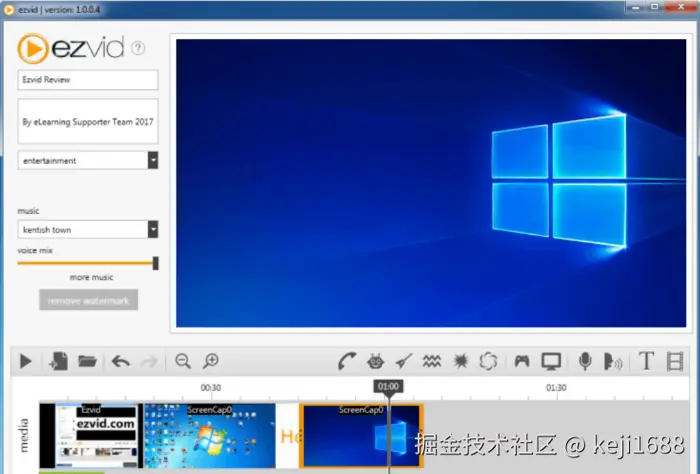Screen dimensions: 700x474
Task: Select the draw curved-stroke tool
Action: tap(346, 361)
